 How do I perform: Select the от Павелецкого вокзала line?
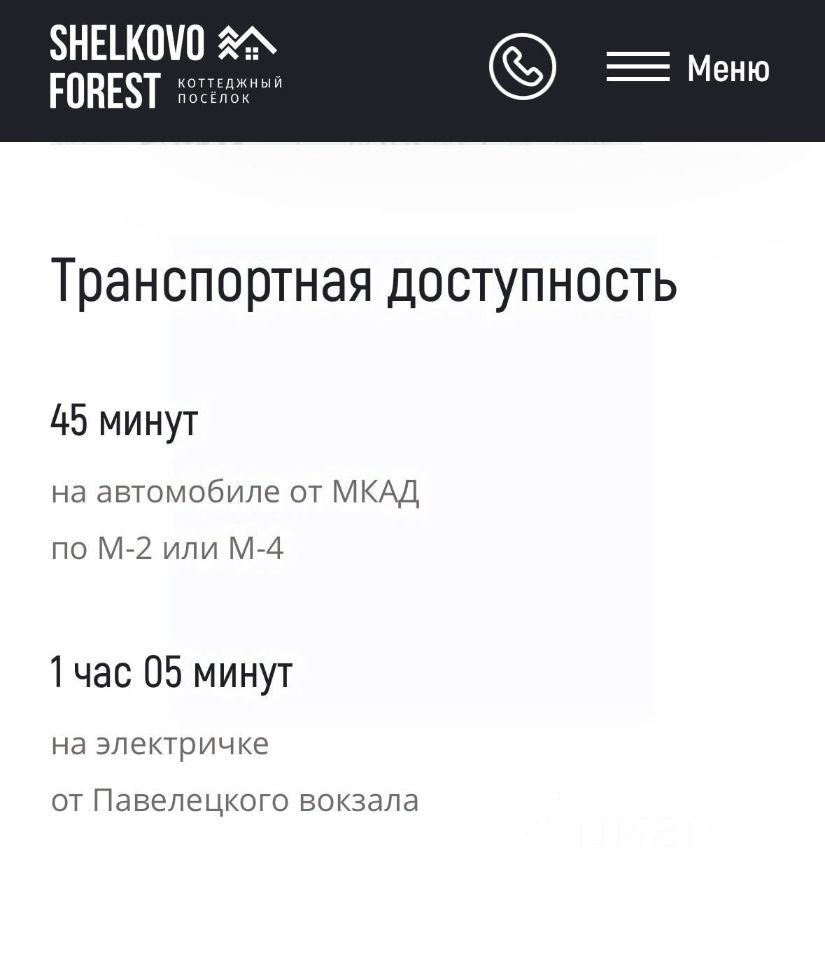(235, 801)
